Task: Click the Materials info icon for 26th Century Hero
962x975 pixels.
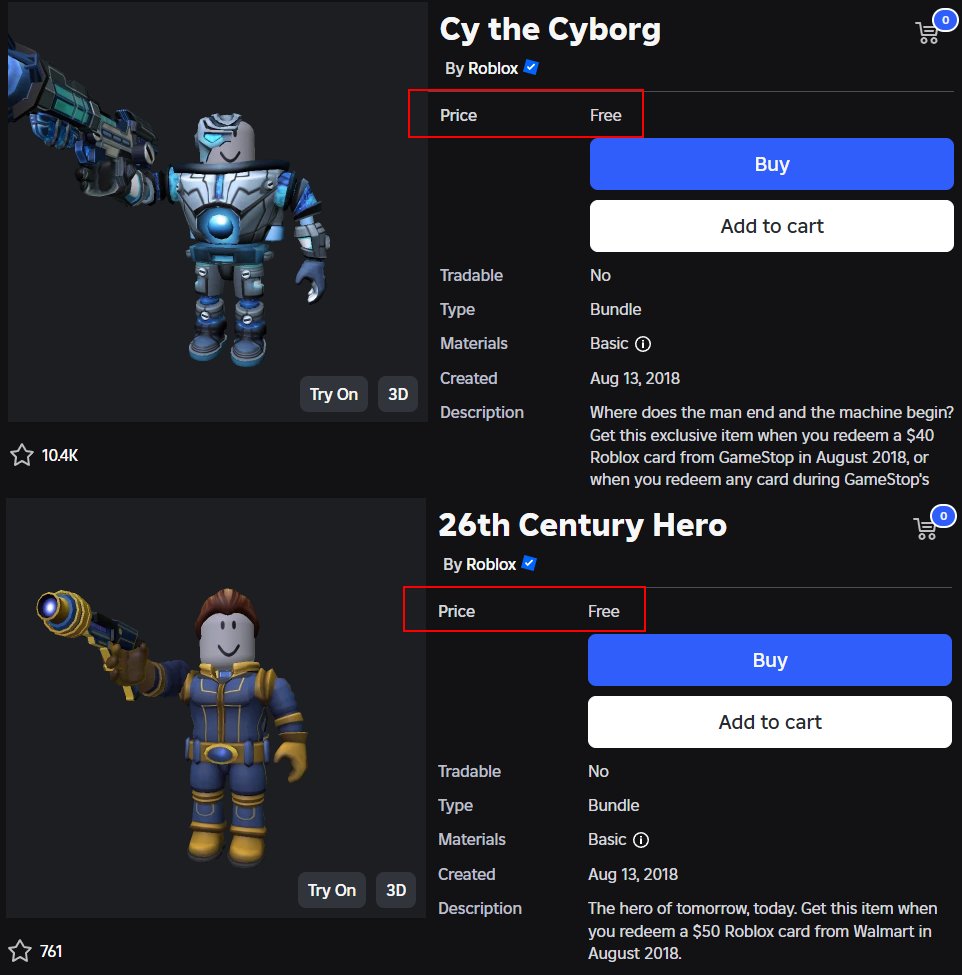Action: [641, 840]
